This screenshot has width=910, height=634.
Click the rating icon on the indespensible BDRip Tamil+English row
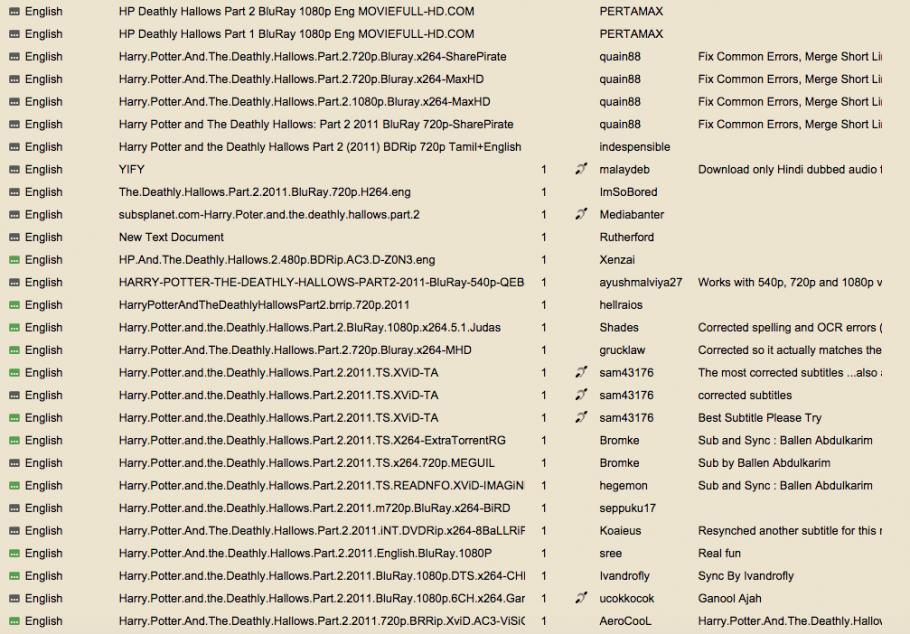(15, 147)
